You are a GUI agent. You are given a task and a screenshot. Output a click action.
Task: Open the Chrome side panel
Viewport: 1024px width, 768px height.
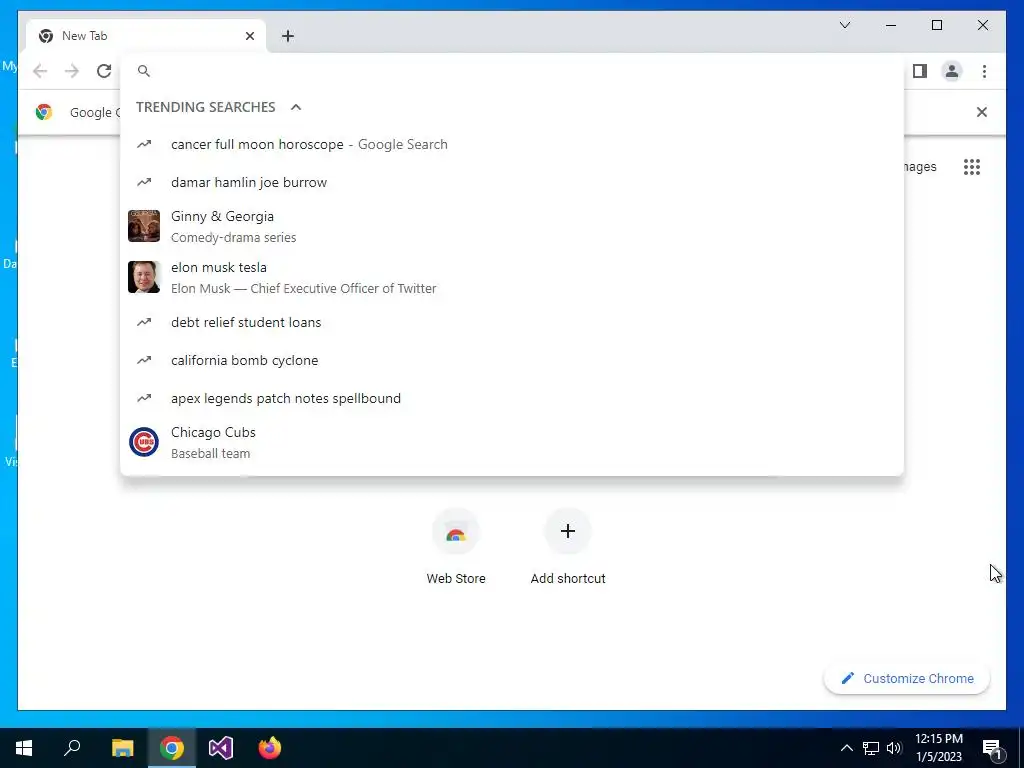coord(920,71)
